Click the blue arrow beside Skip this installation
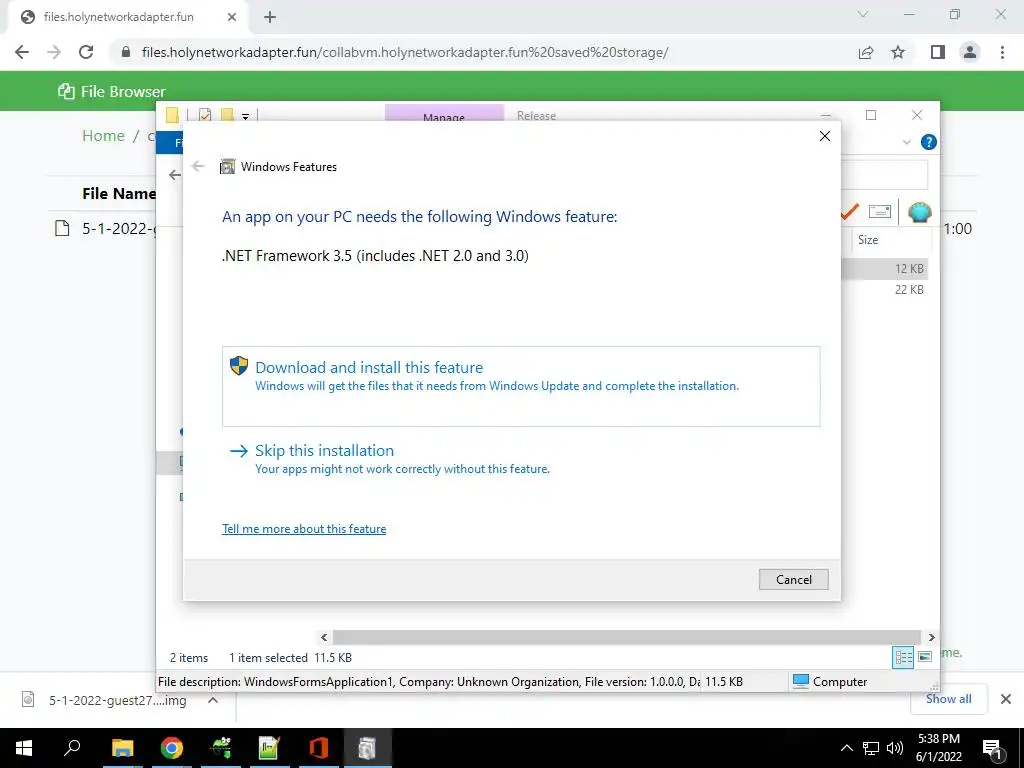This screenshot has width=1024, height=768. coord(239,451)
